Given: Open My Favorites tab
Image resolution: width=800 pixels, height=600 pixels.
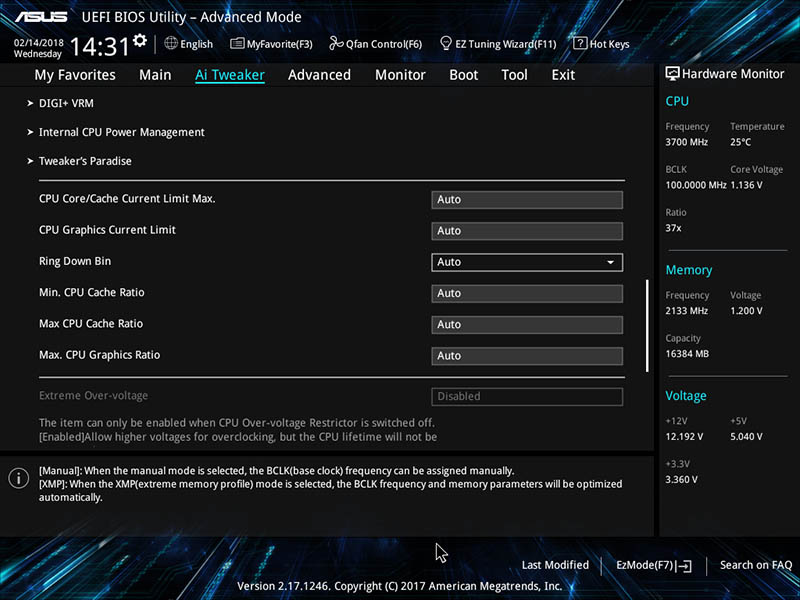Looking at the screenshot, I should coord(75,75).
